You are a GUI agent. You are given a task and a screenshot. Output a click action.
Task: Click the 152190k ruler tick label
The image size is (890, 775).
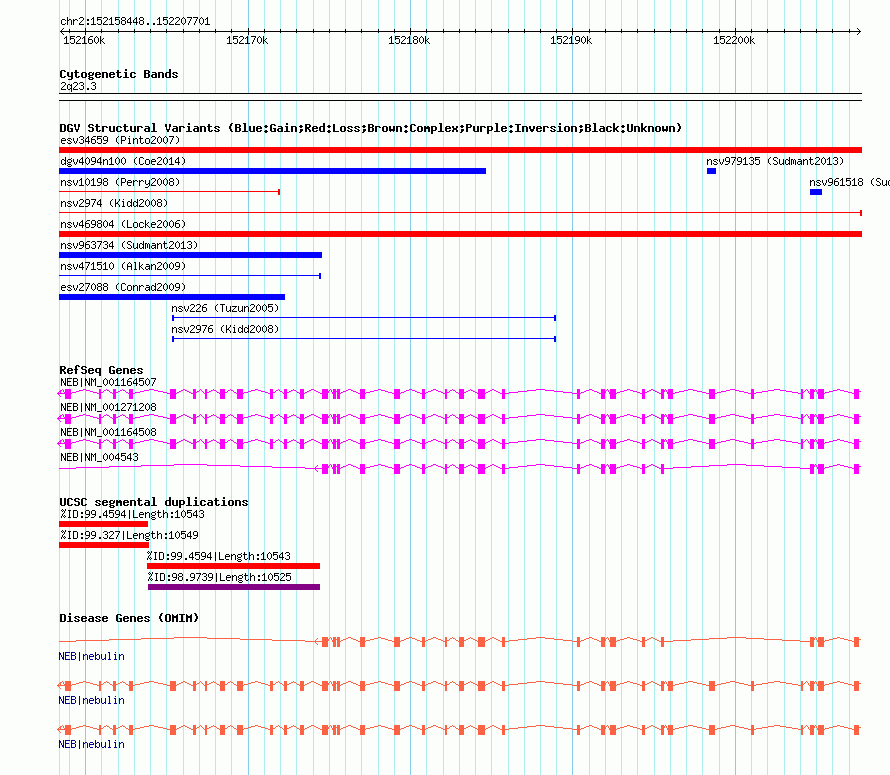click(571, 40)
